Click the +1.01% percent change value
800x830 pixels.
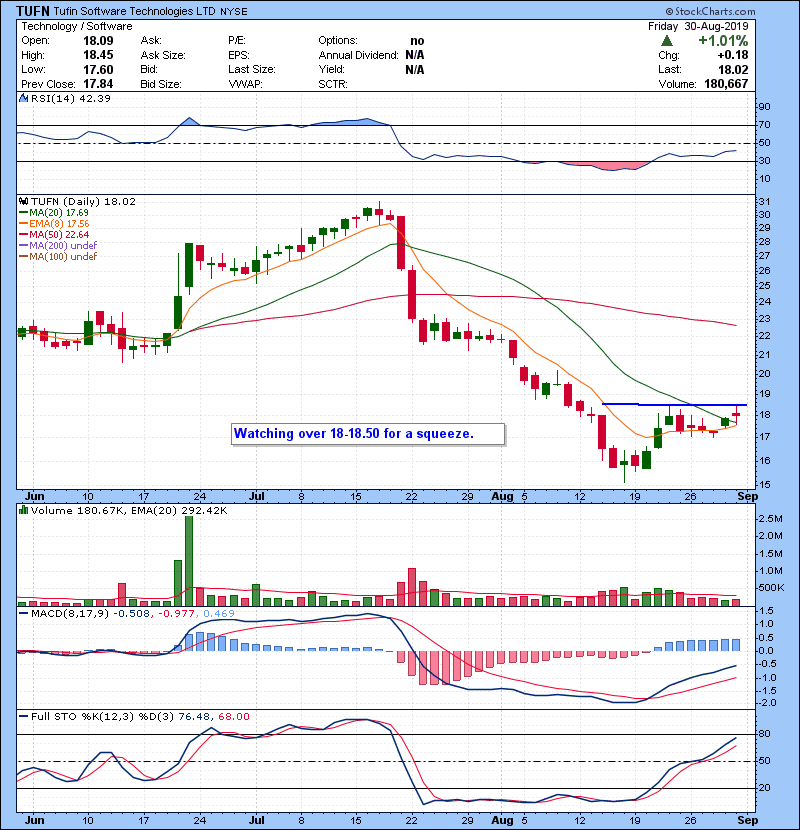[723, 41]
